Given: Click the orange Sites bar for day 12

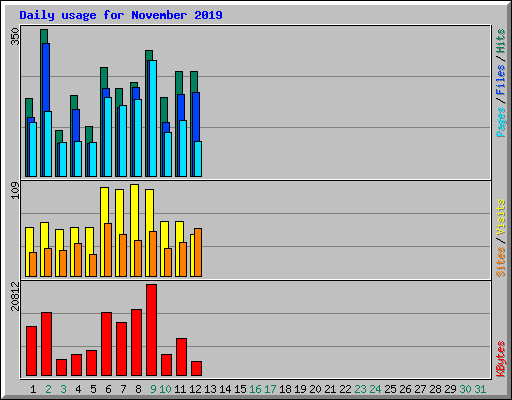Looking at the screenshot, I should (x=198, y=252).
